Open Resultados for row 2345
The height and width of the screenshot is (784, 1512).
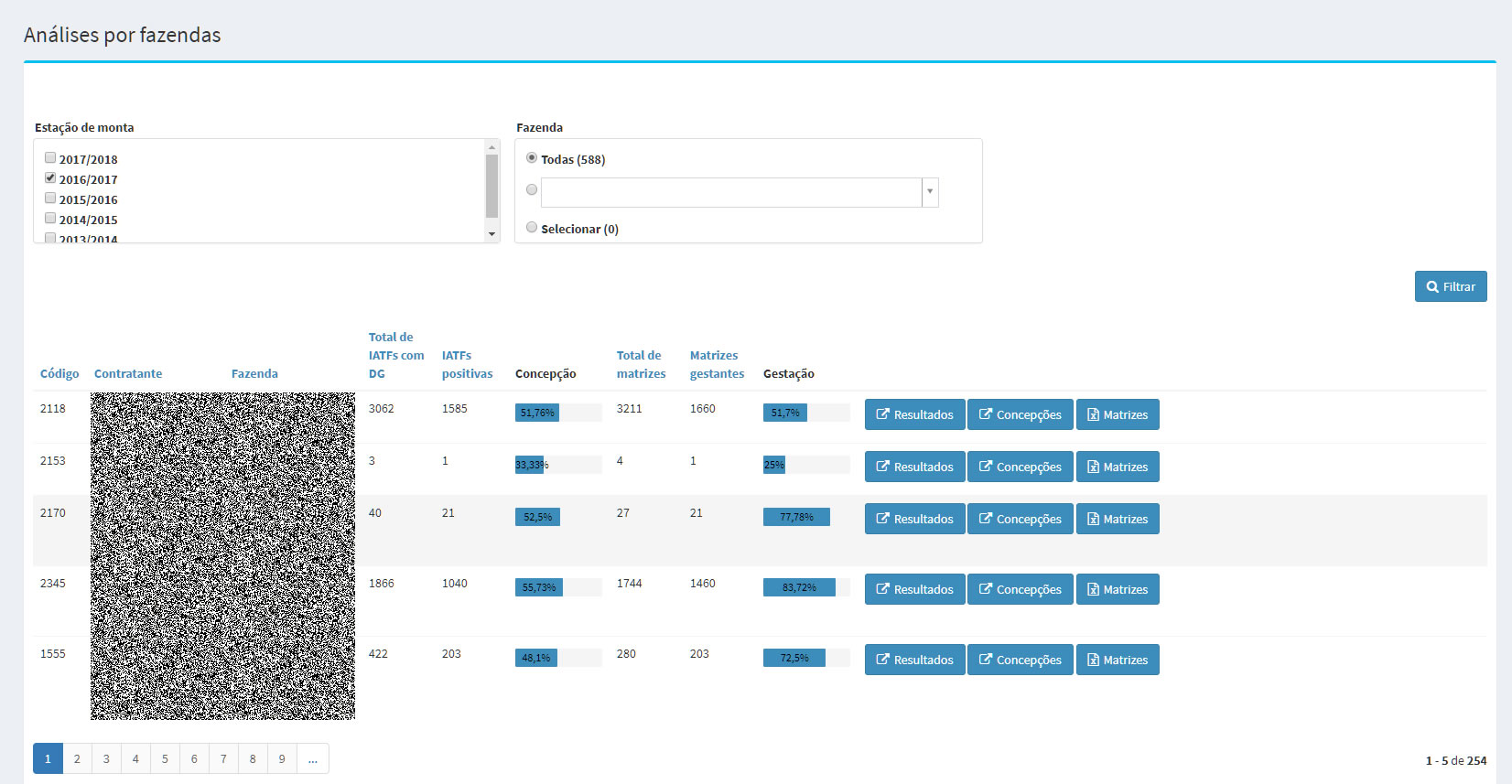tap(915, 589)
